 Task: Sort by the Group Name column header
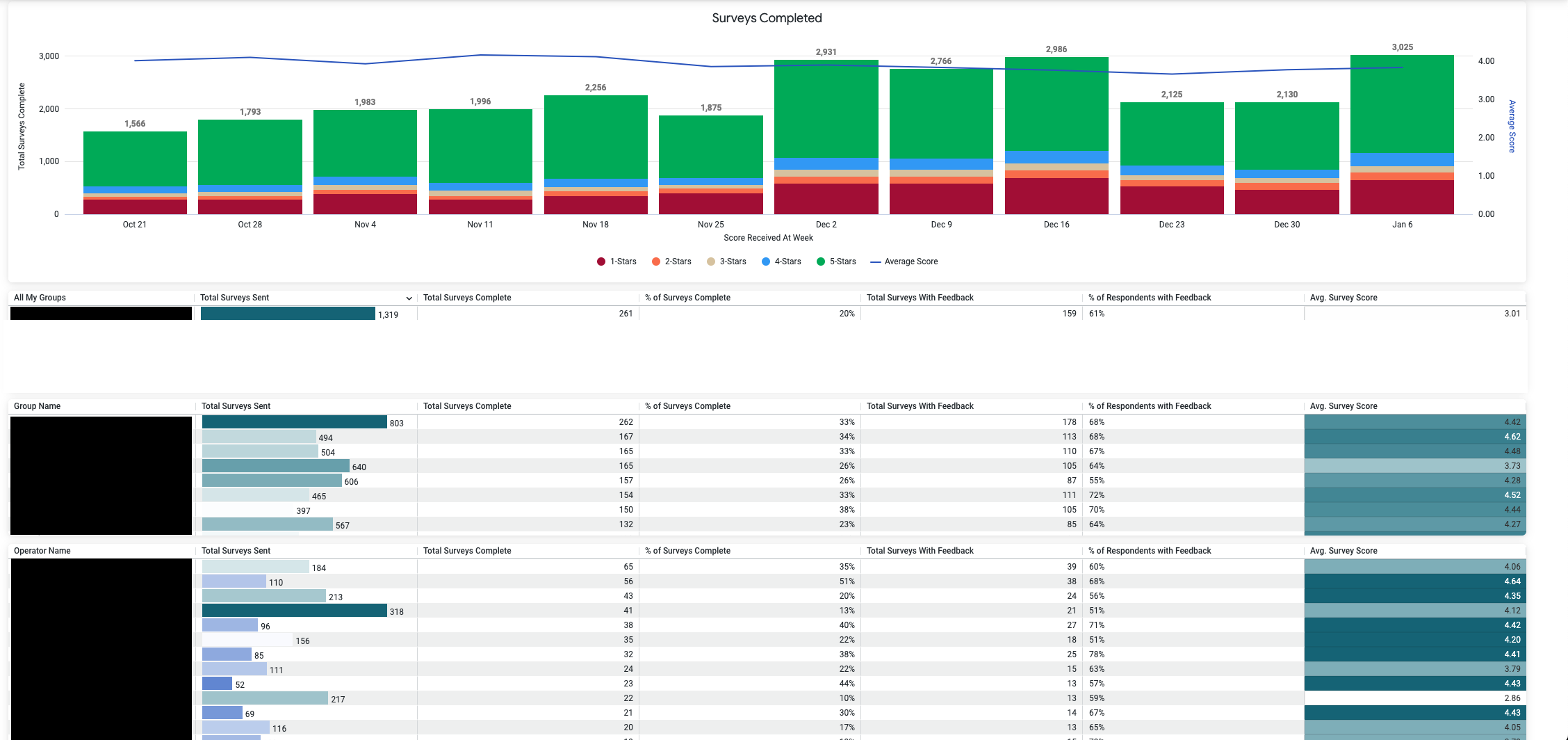[38, 406]
